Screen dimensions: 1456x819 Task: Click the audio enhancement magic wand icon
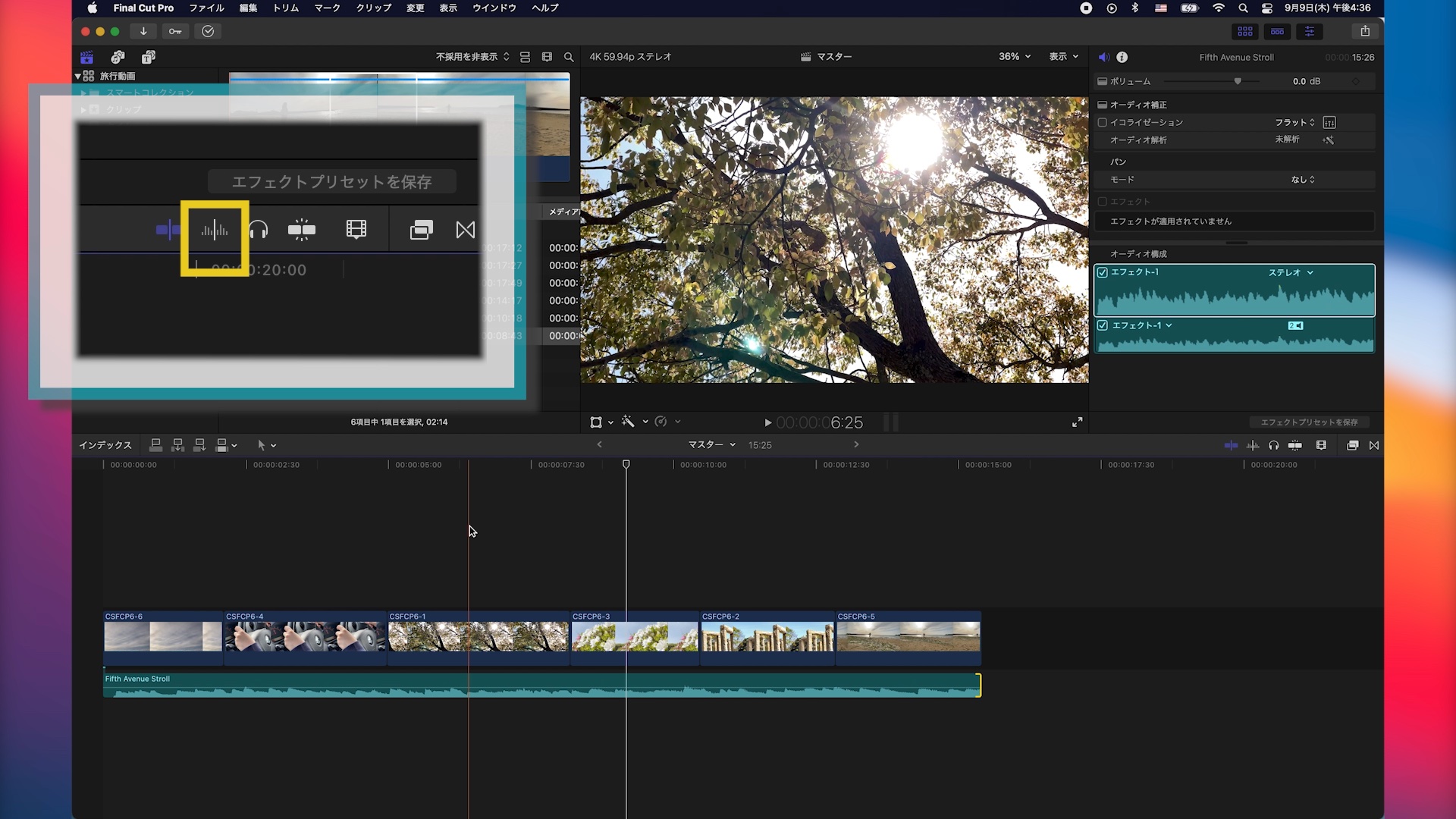(x=1329, y=140)
